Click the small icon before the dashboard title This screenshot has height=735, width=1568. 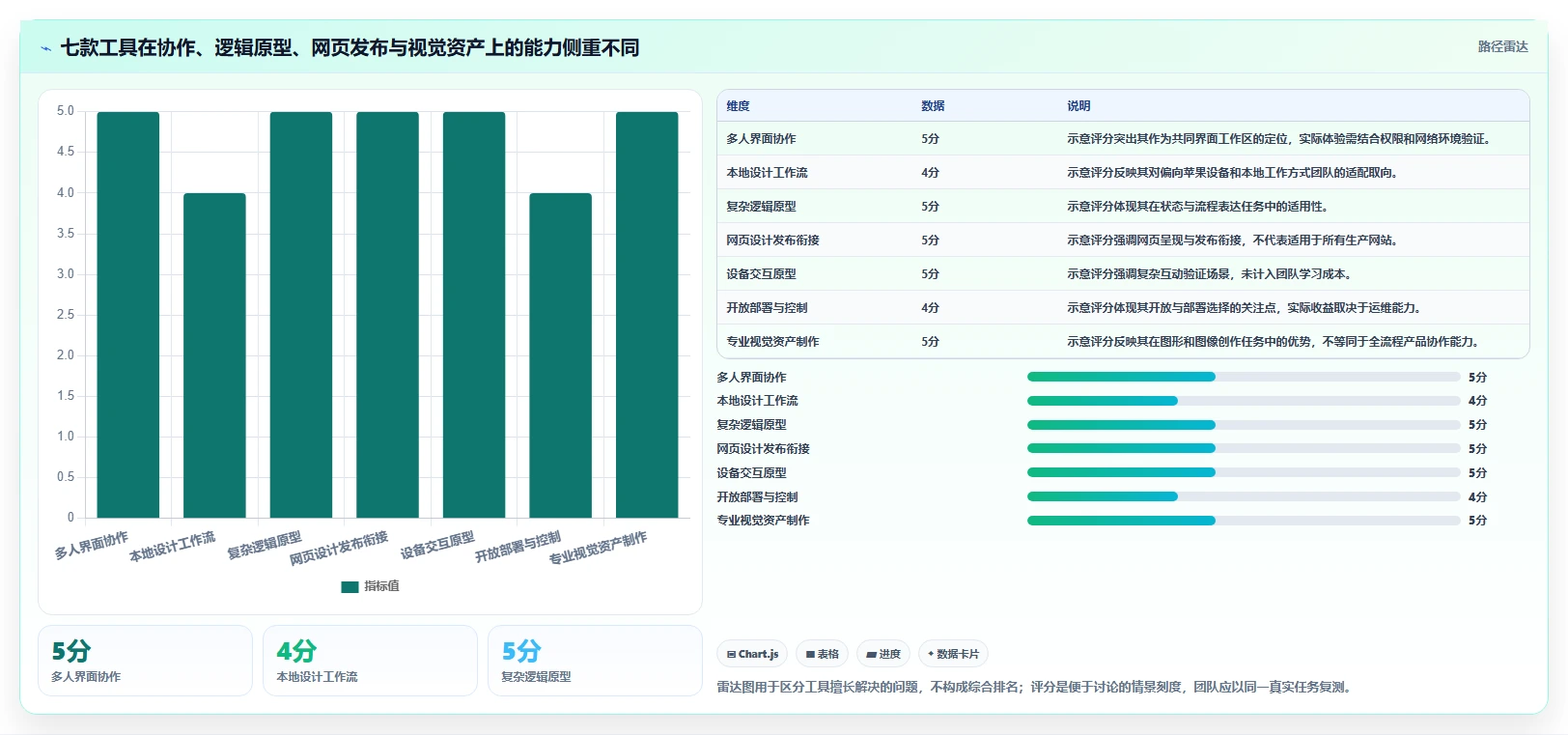[45, 48]
